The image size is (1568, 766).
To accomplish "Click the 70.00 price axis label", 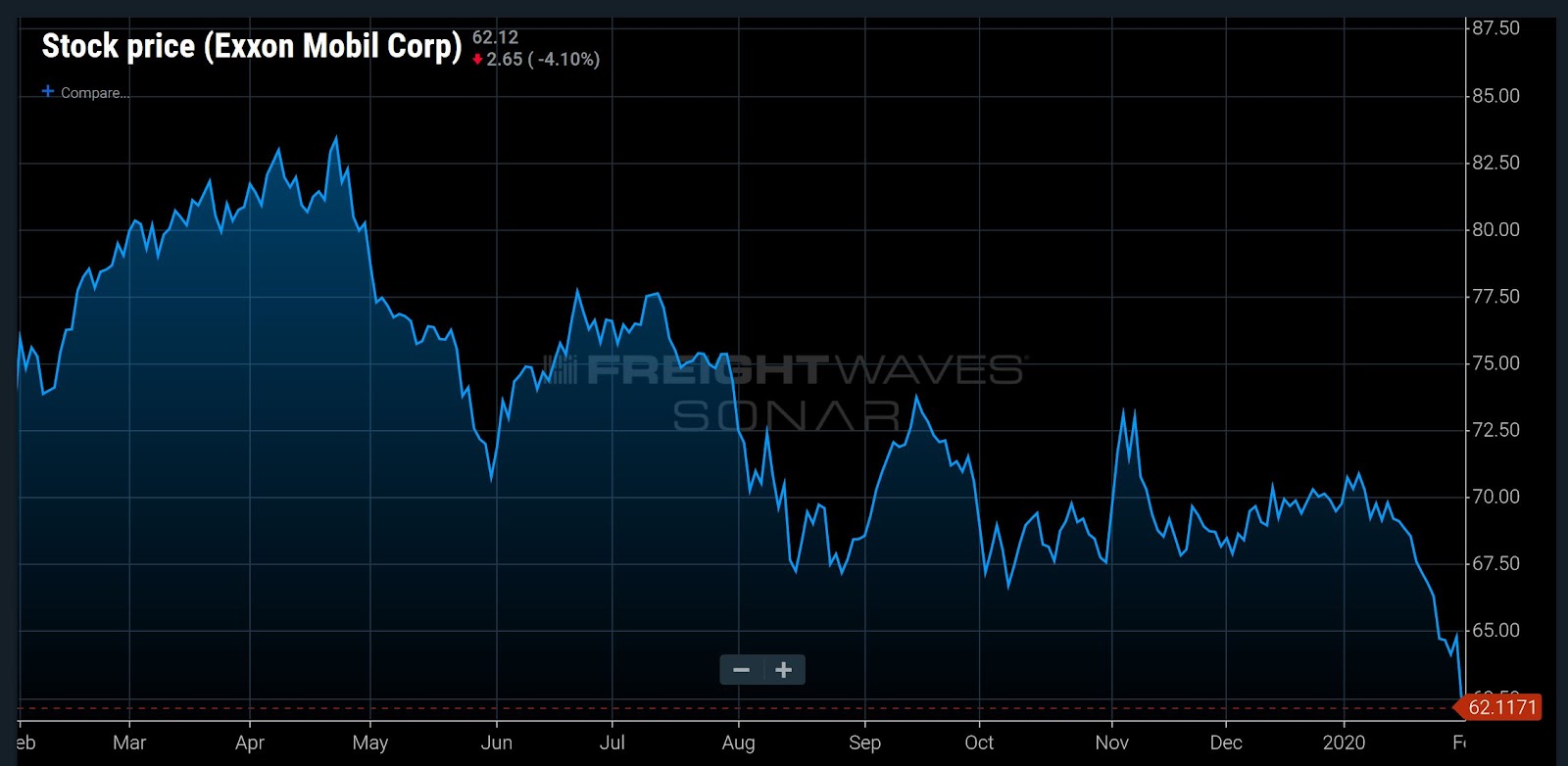I will (x=1496, y=497).
